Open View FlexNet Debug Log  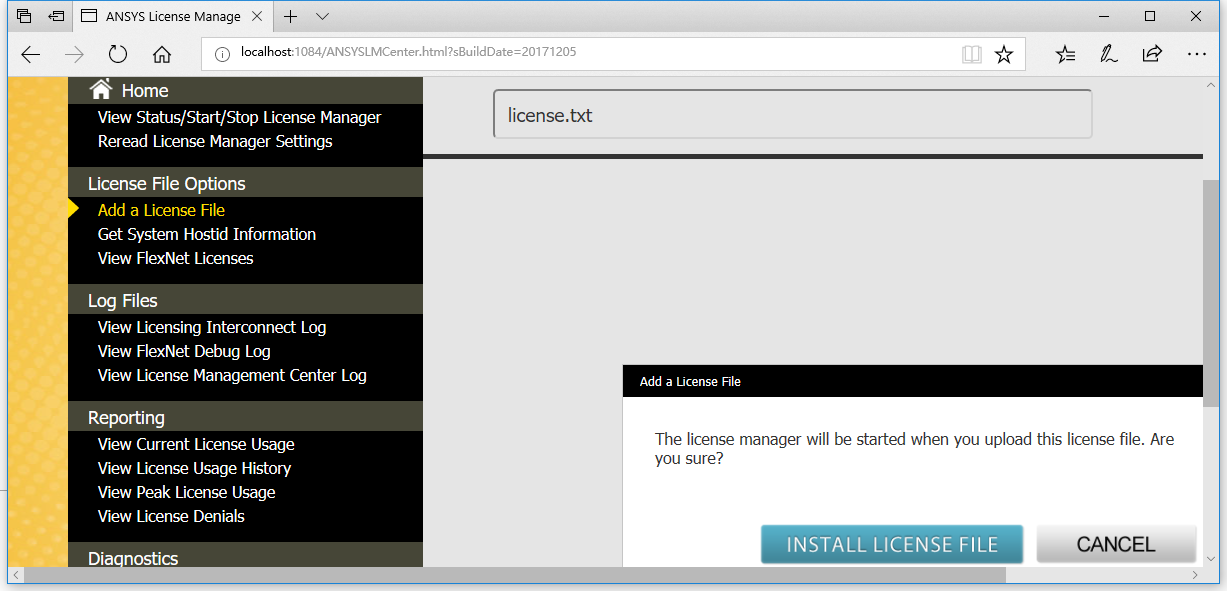click(184, 351)
